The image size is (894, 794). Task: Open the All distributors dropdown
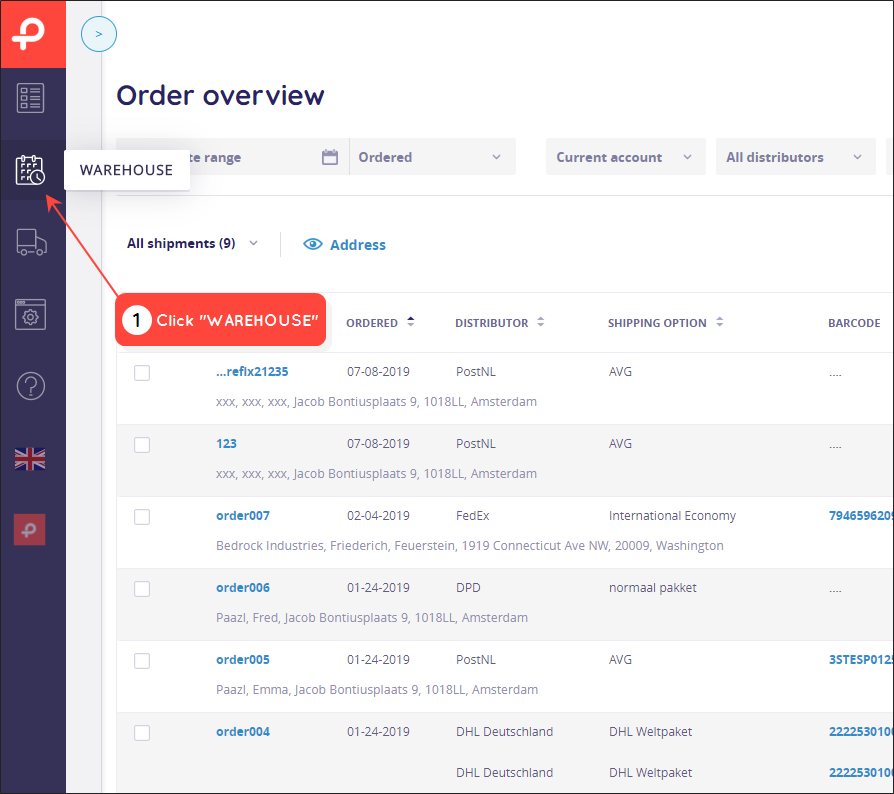(x=795, y=157)
